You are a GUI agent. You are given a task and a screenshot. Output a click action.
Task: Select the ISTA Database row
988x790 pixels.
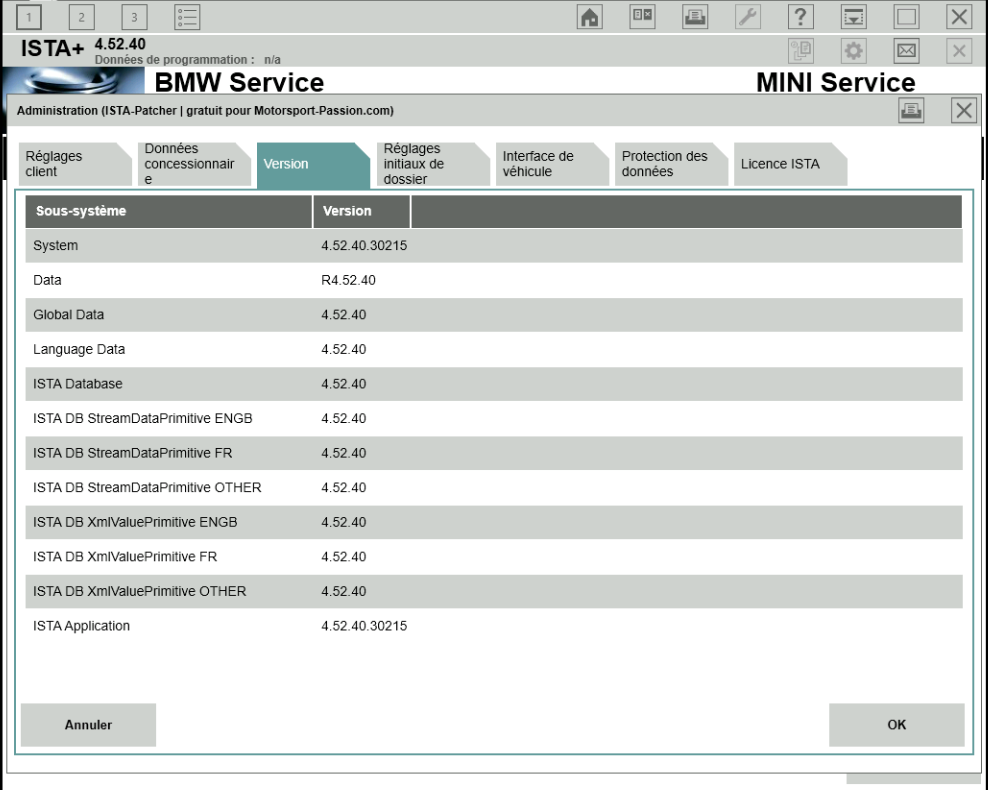tap(494, 384)
